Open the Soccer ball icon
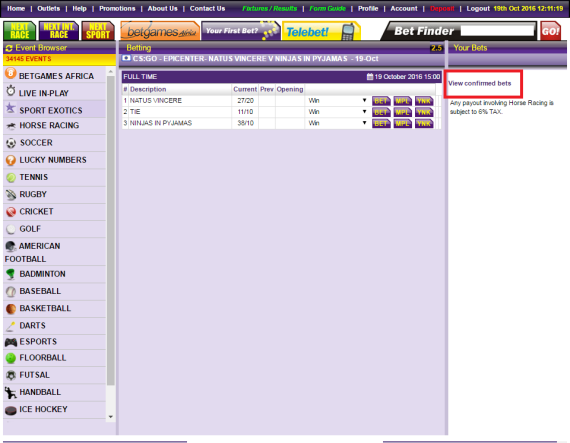This screenshot has height=443, width=570. (x=11, y=143)
